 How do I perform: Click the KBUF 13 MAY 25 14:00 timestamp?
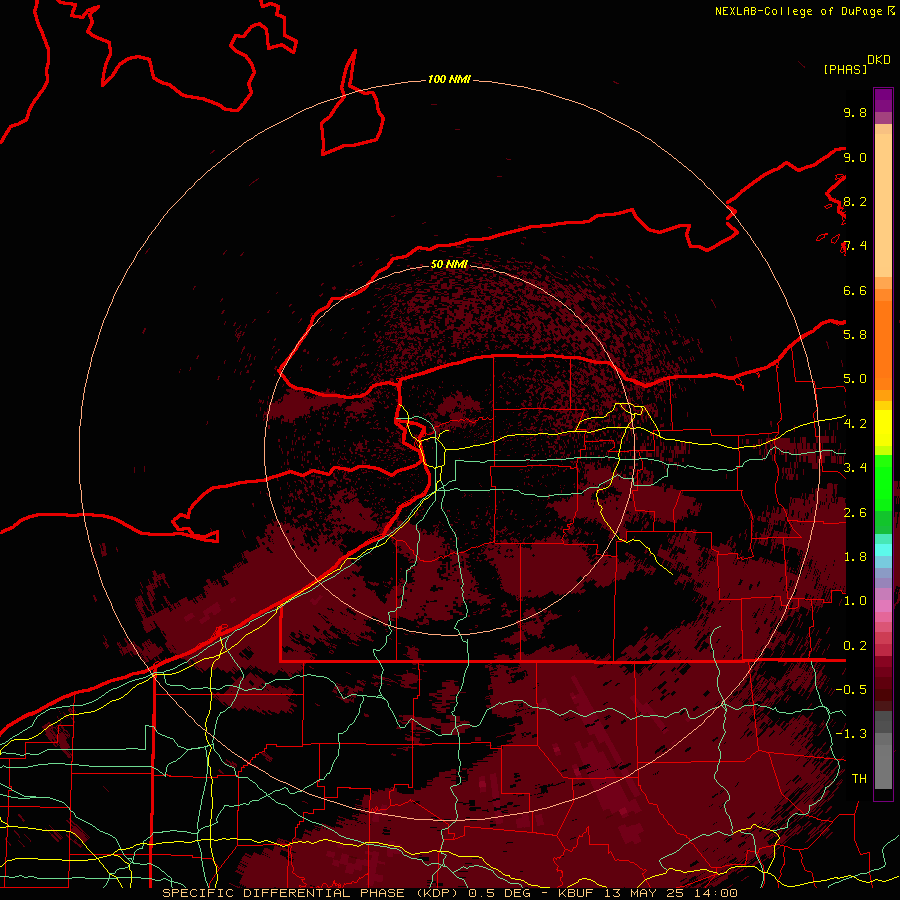tap(648, 893)
